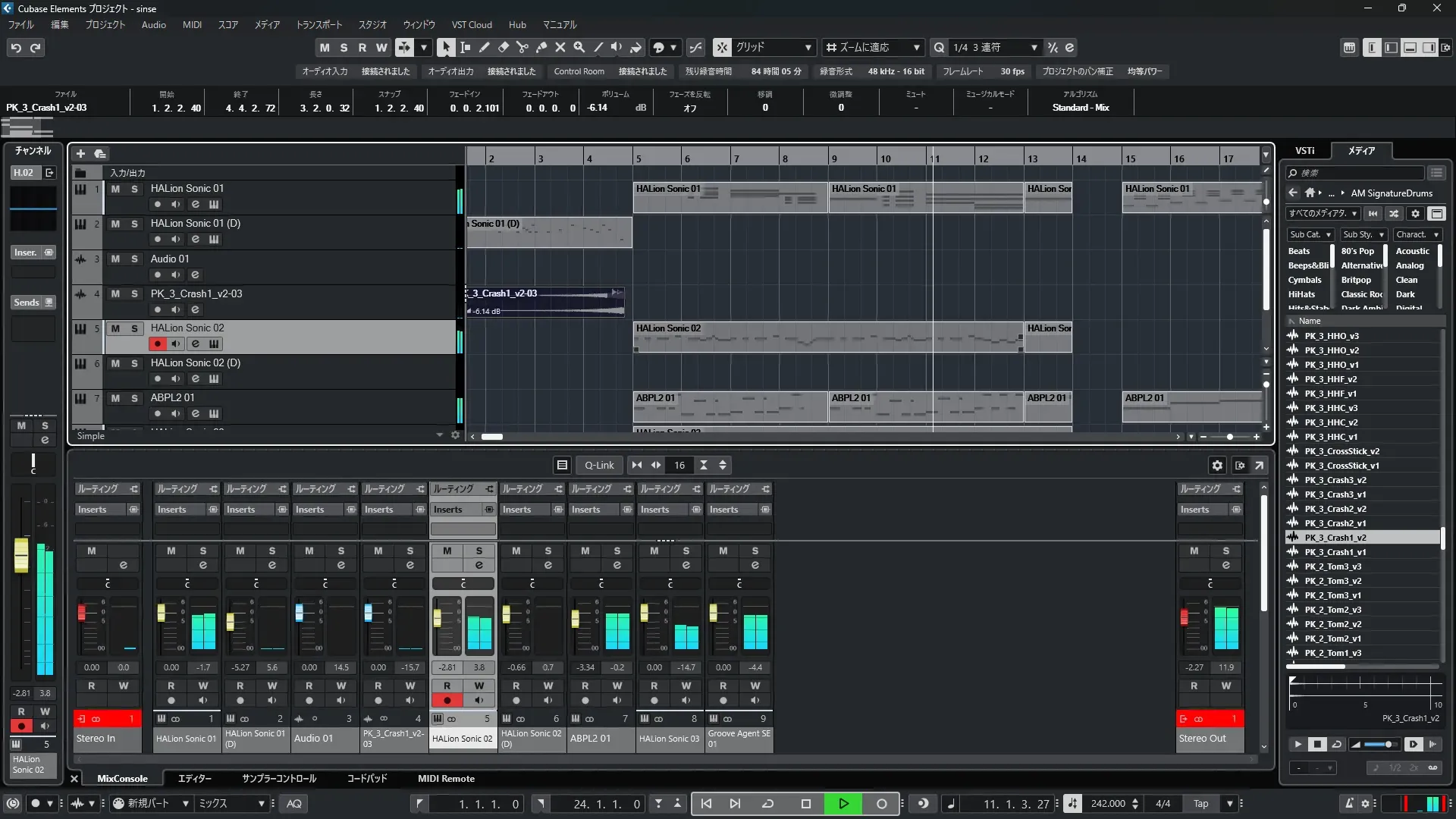The image size is (1456, 819).
Task: Select the Eraser tool in toolbar
Action: [504, 48]
